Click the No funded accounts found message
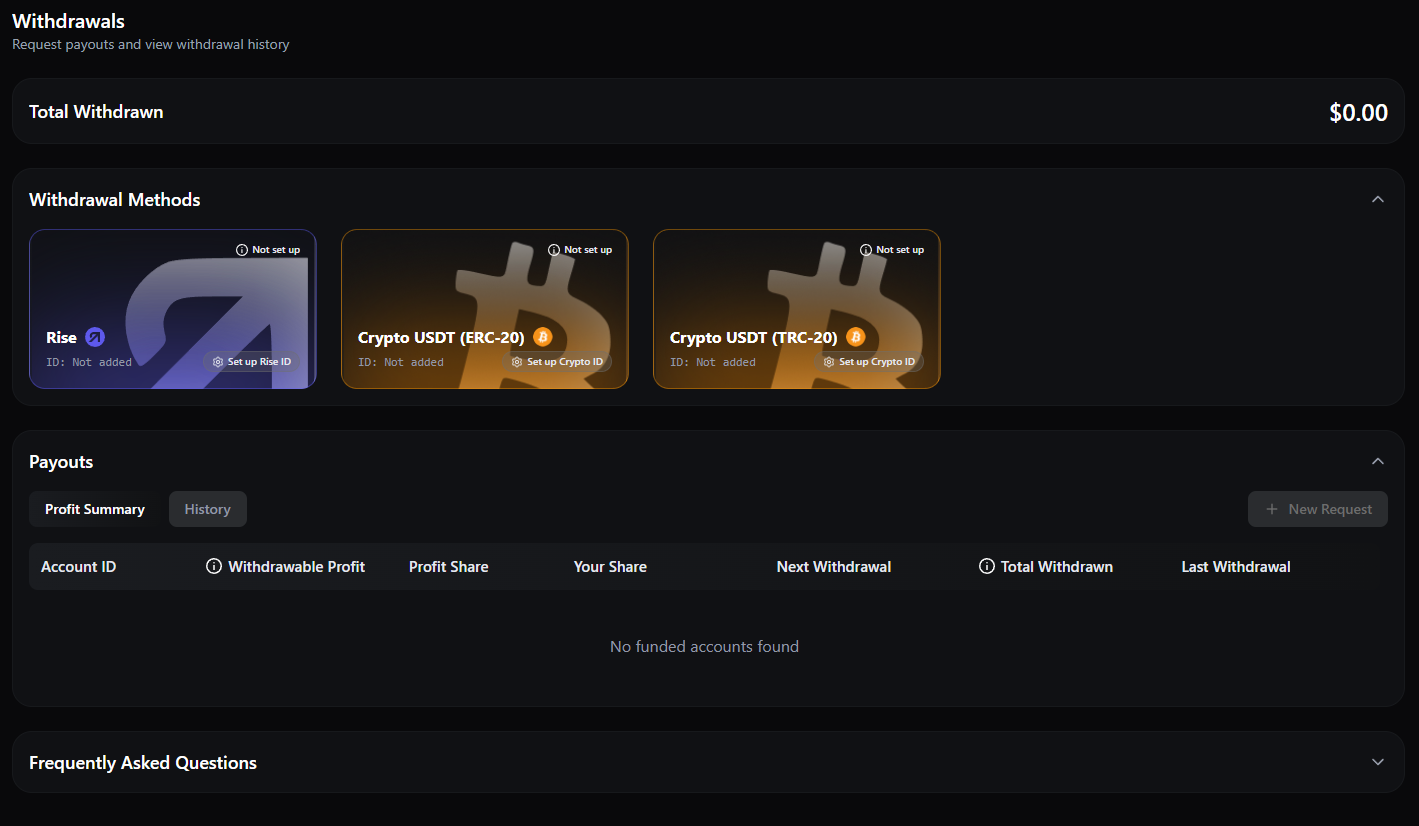This screenshot has height=826, width=1419. coord(705,647)
